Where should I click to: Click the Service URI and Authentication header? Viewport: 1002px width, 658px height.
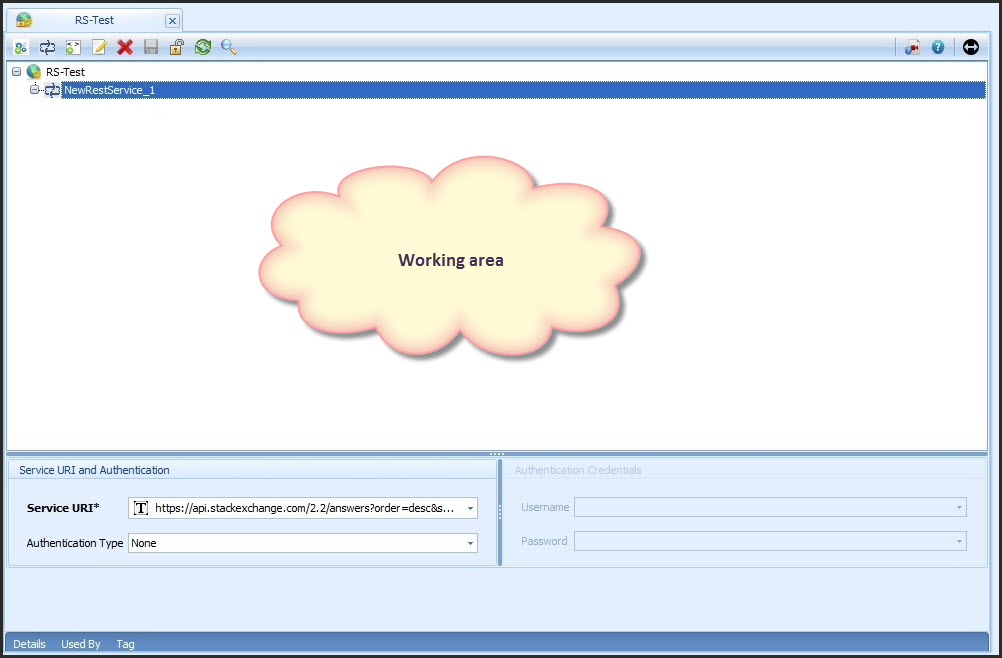95,470
